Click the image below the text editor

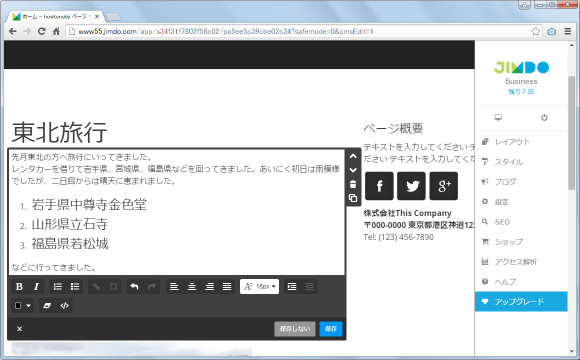(x=131, y=349)
